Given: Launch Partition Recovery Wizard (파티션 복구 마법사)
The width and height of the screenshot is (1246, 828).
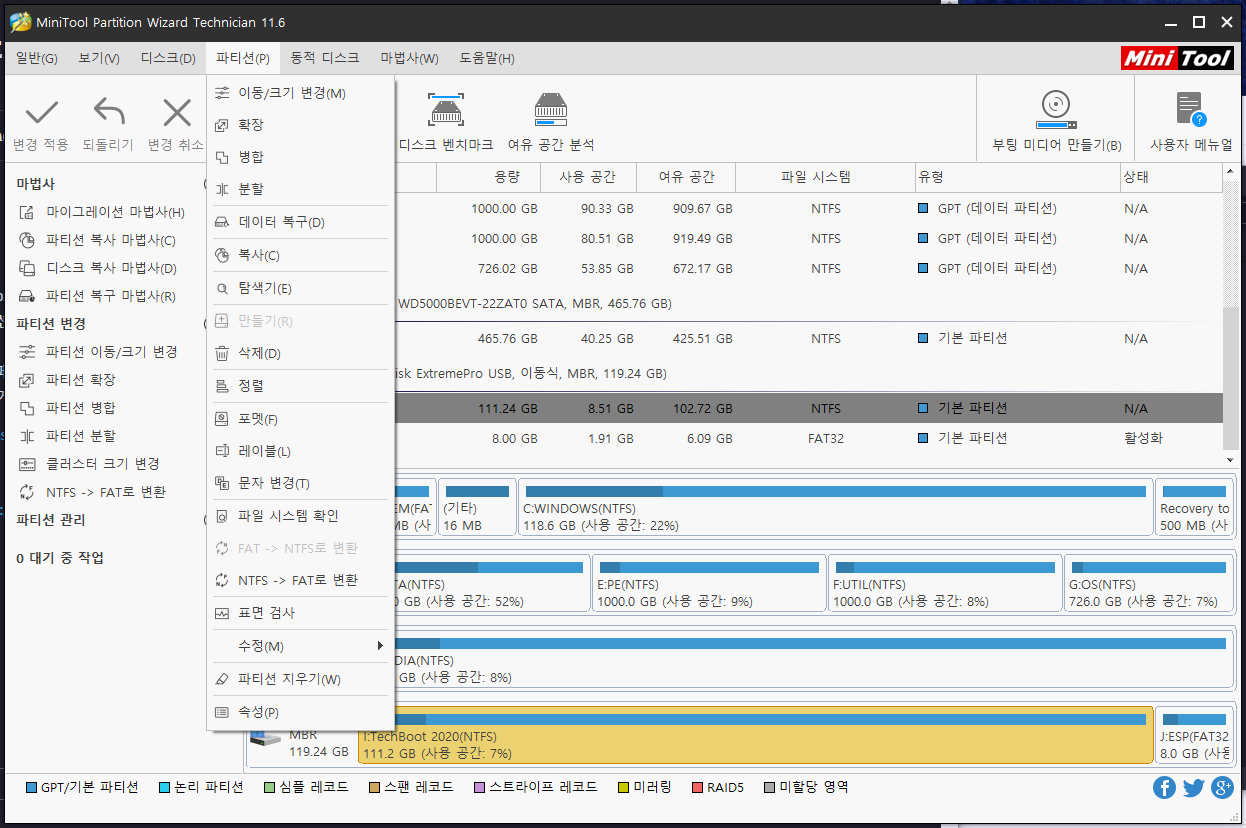Looking at the screenshot, I should 97,296.
